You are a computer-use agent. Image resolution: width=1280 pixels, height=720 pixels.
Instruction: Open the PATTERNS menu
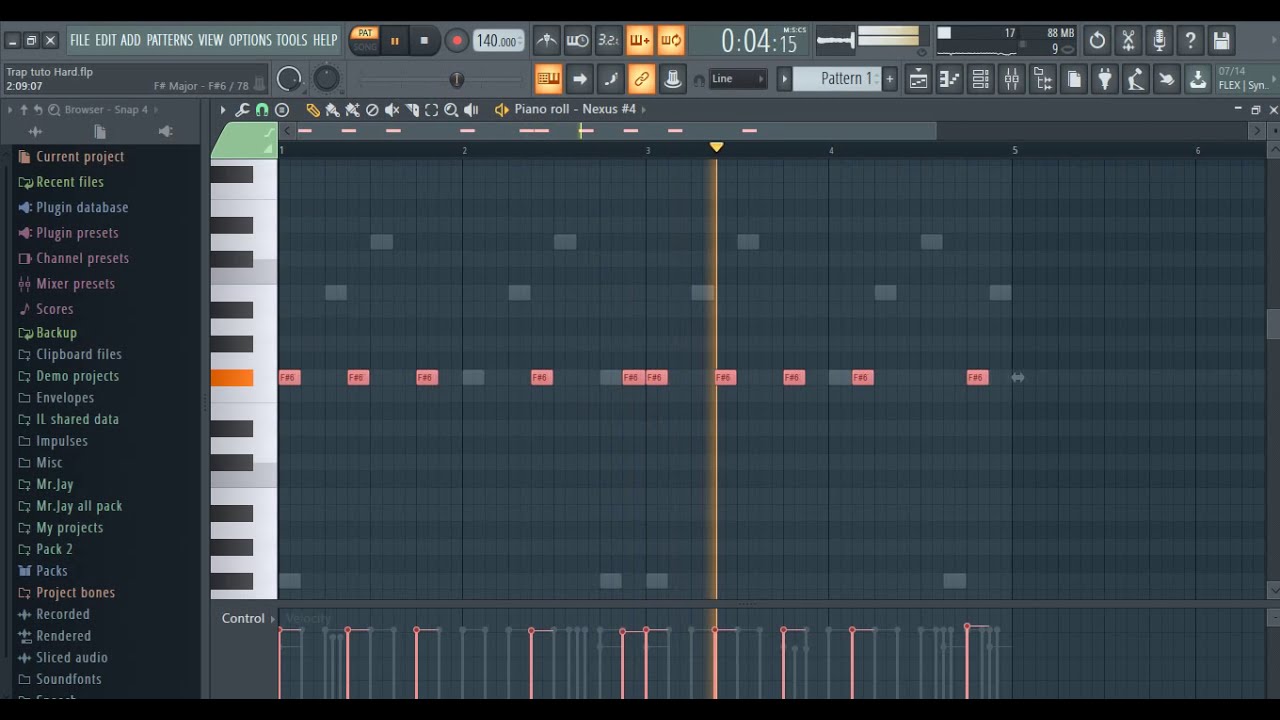point(169,40)
